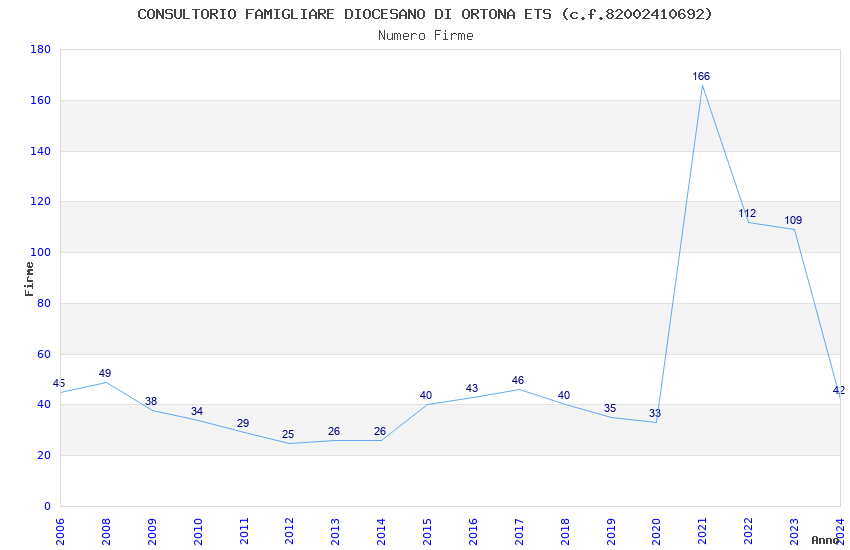Click the Anno x-axis title

point(825,540)
